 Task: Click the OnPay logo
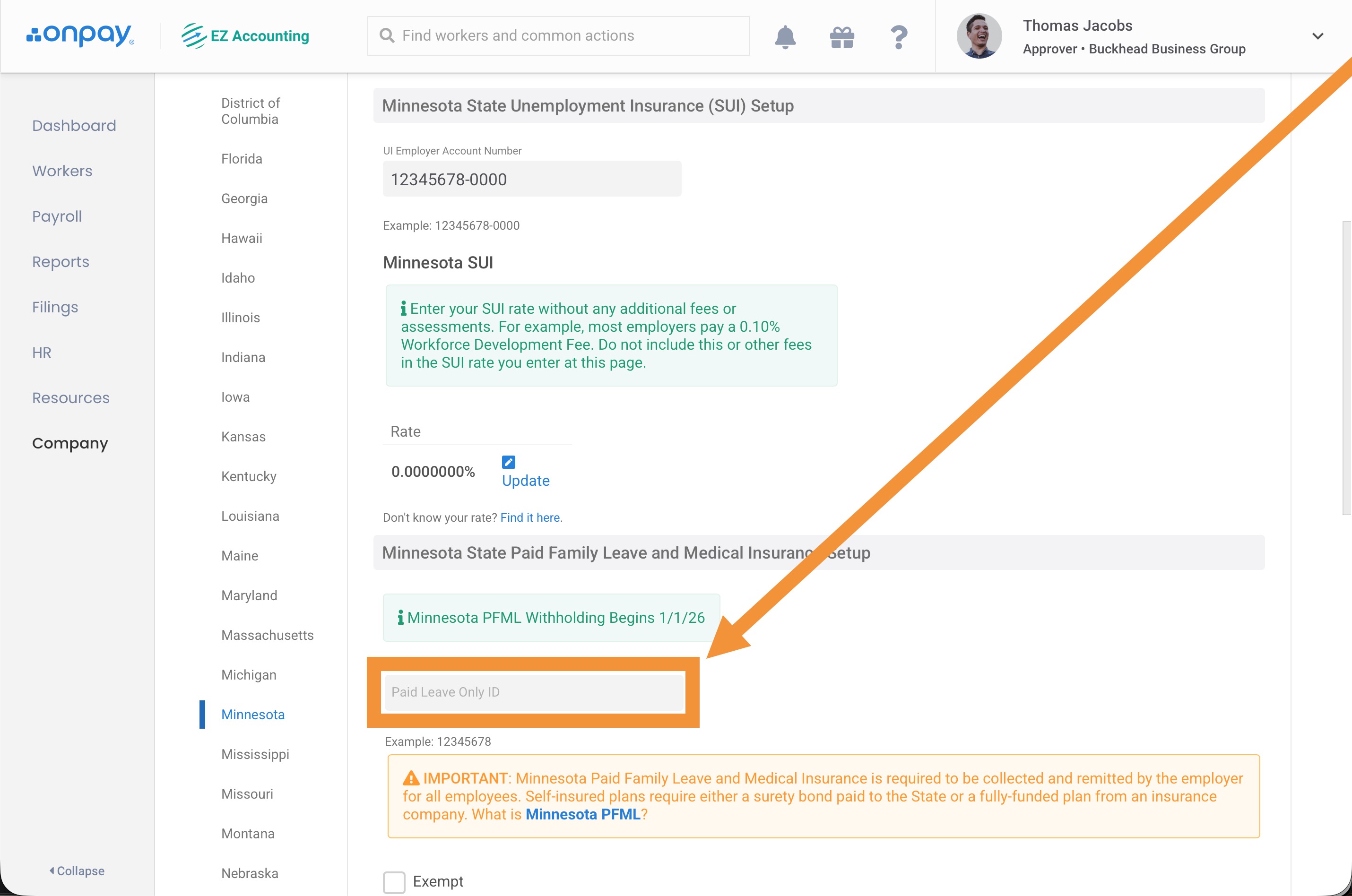click(x=80, y=35)
